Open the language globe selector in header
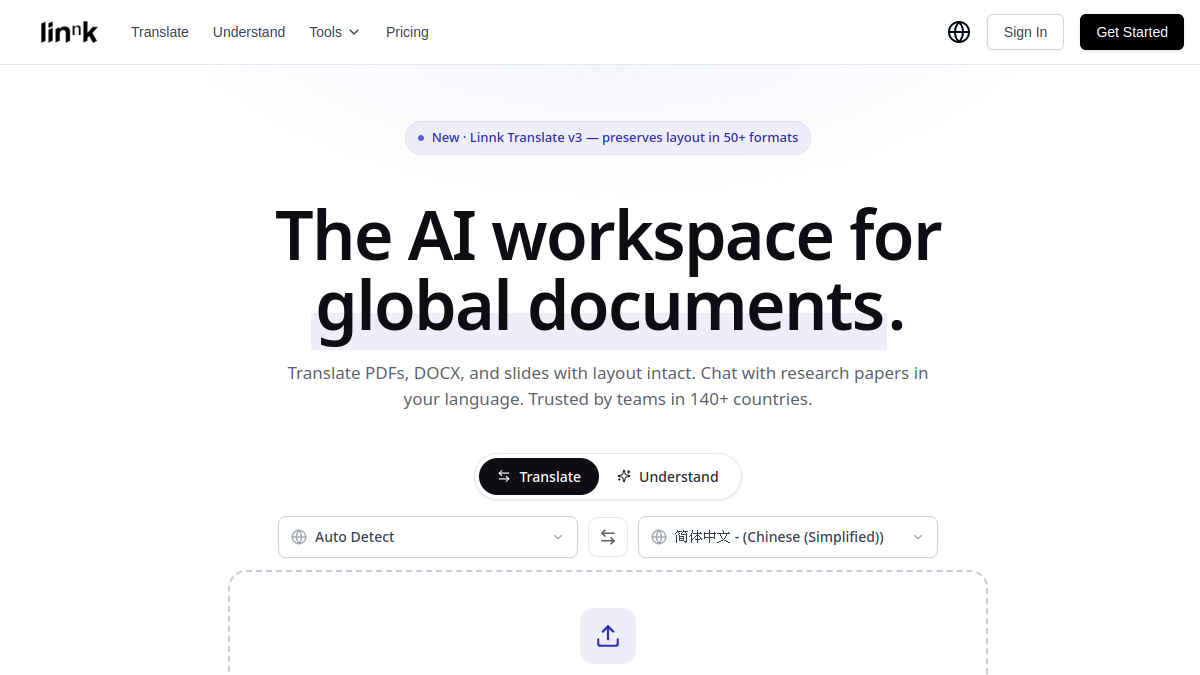Viewport: 1200px width, 675px height. [x=959, y=32]
